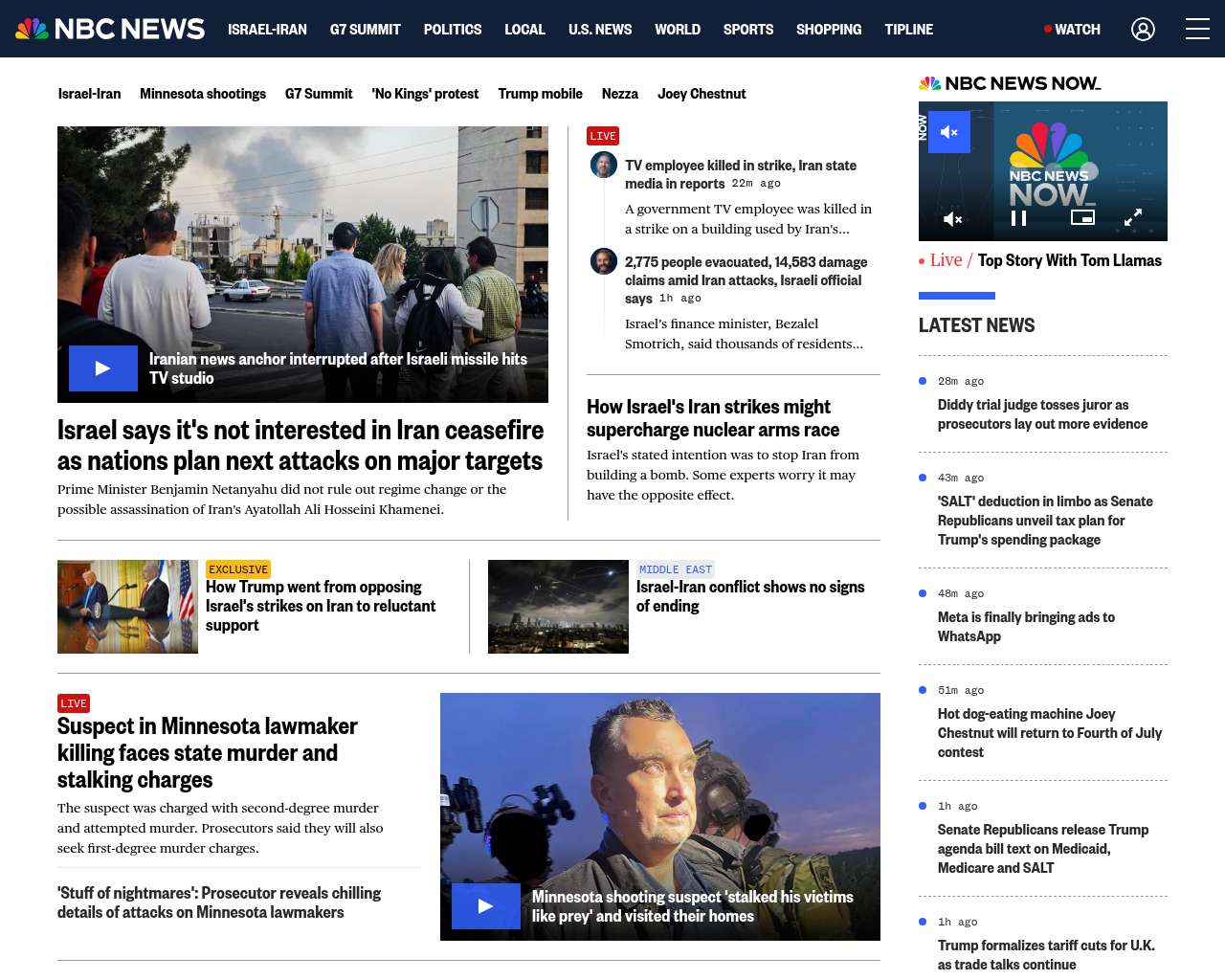Screen dimensions: 1225x980
Task: Select the G7 Summit trending topic link
Action: 319,94
